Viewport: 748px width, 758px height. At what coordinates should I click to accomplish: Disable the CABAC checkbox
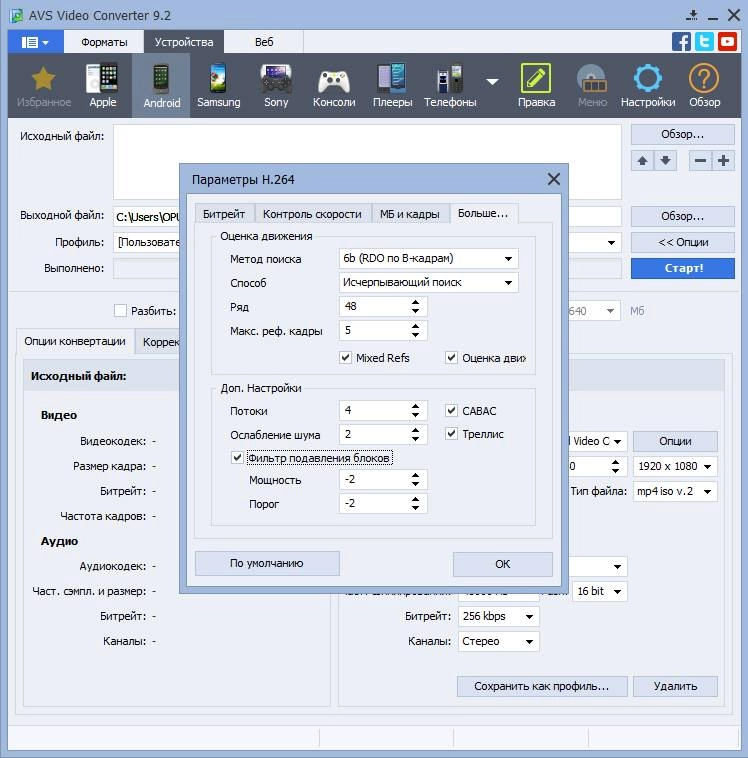(451, 411)
